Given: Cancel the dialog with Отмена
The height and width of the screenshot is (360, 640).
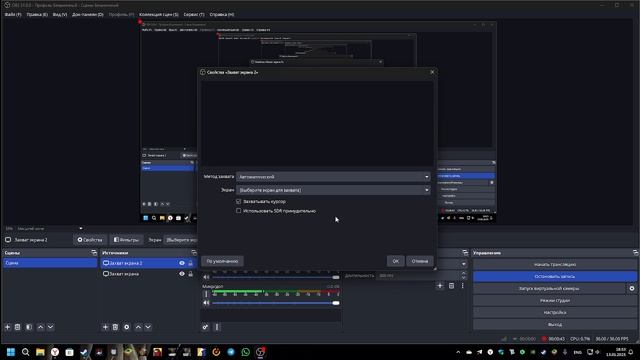Looking at the screenshot, I should 420,261.
